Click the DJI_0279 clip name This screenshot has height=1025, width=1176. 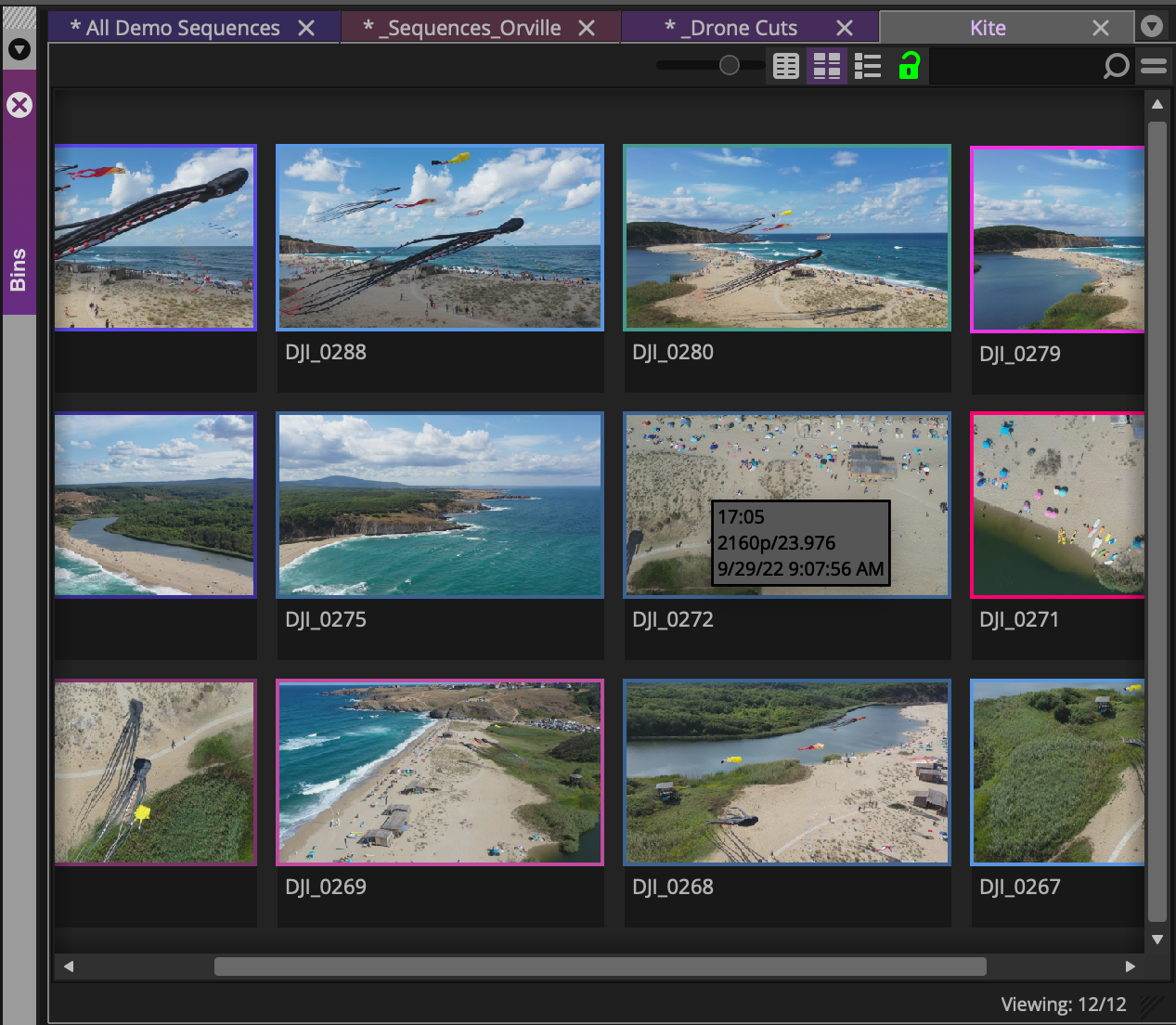coord(1020,355)
